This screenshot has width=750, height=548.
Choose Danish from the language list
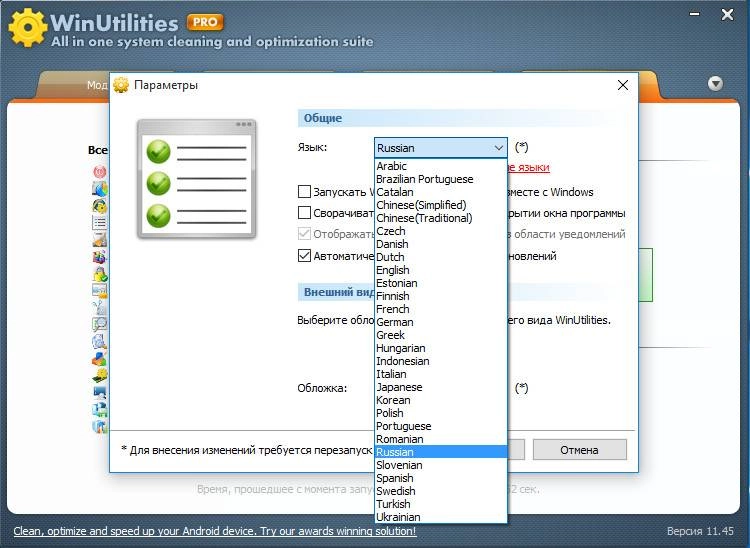[x=441, y=244]
